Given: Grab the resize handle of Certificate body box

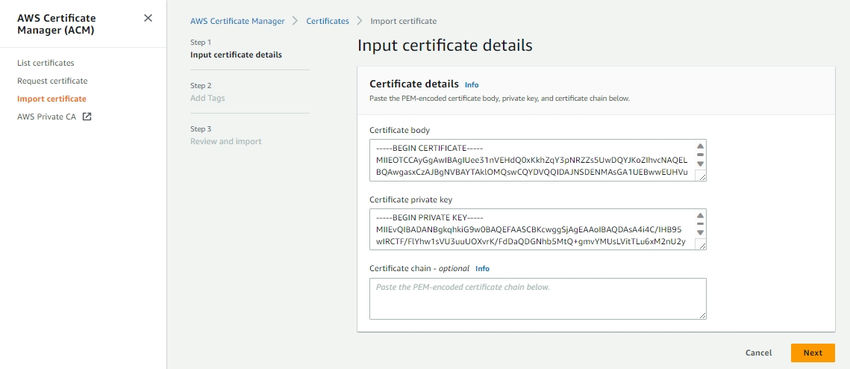Looking at the screenshot, I should [703, 177].
